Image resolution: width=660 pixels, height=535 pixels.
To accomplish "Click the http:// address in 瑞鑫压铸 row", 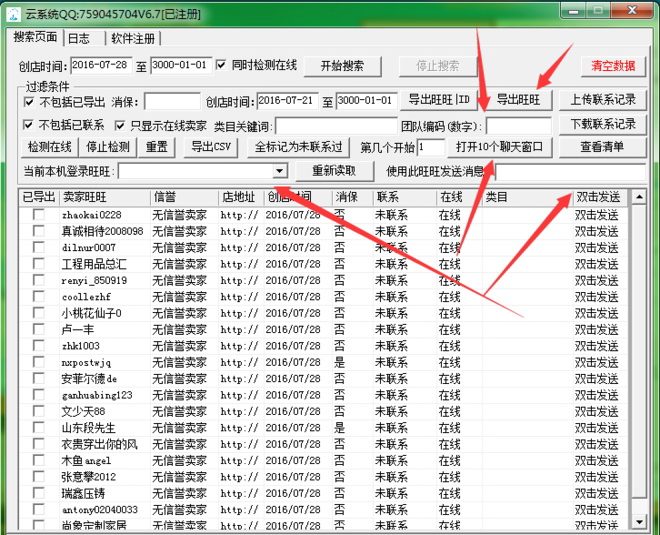I will pyautogui.click(x=240, y=493).
